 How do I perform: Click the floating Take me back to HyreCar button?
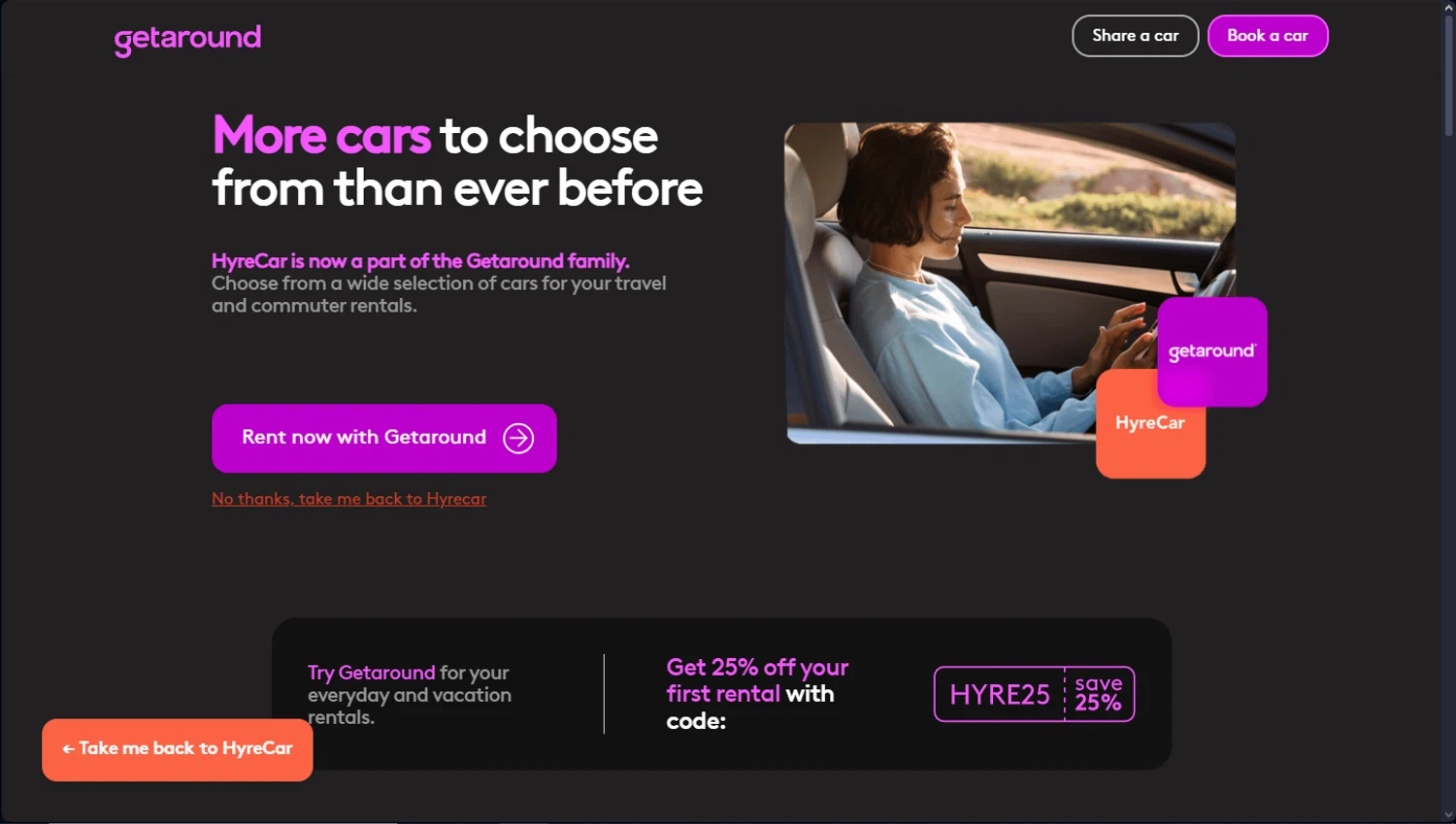click(x=178, y=749)
